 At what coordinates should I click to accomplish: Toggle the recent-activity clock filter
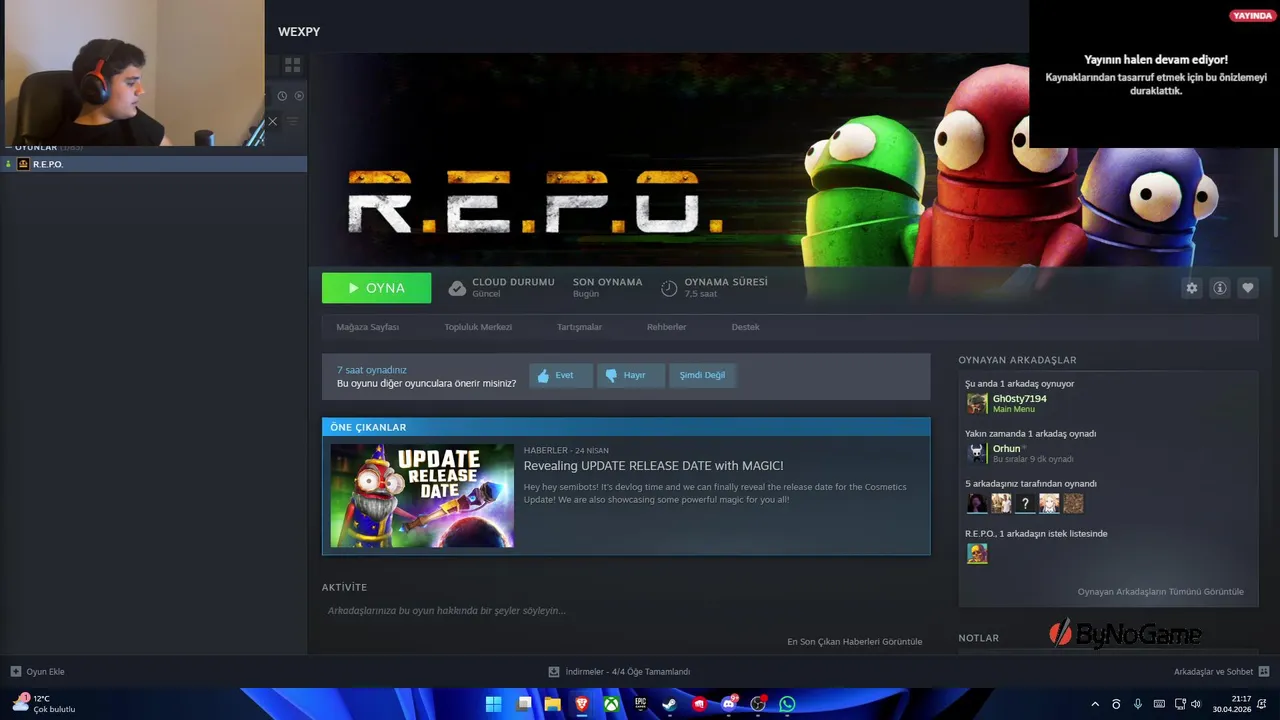[x=282, y=96]
